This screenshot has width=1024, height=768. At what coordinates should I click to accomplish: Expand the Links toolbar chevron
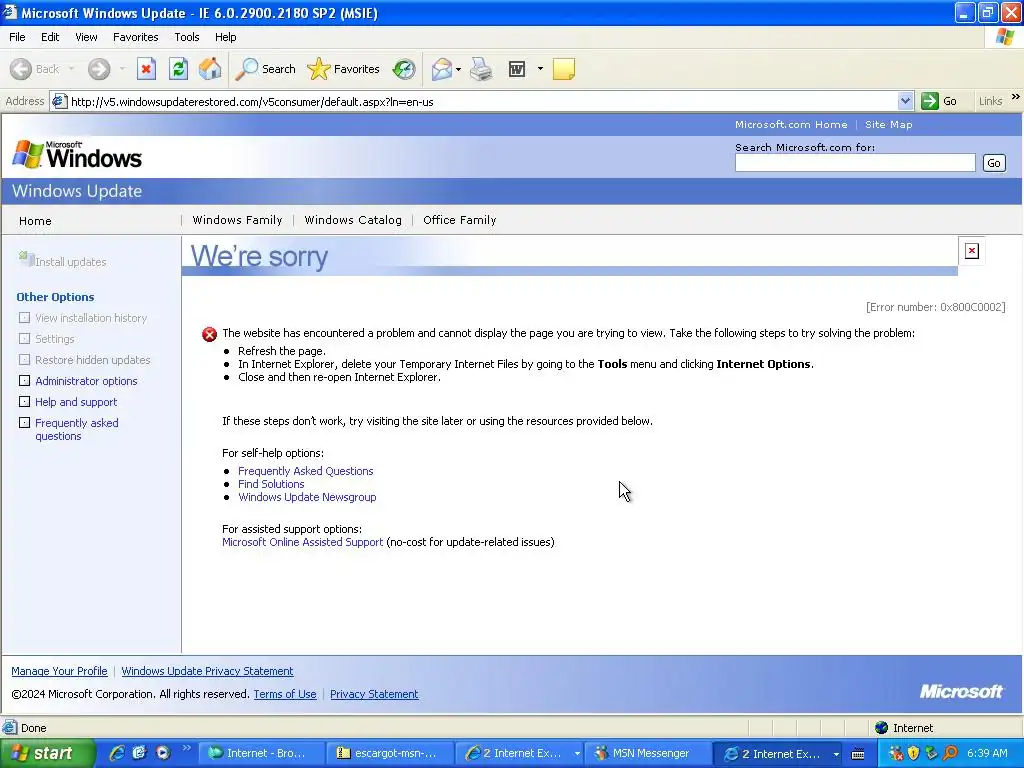1016,97
